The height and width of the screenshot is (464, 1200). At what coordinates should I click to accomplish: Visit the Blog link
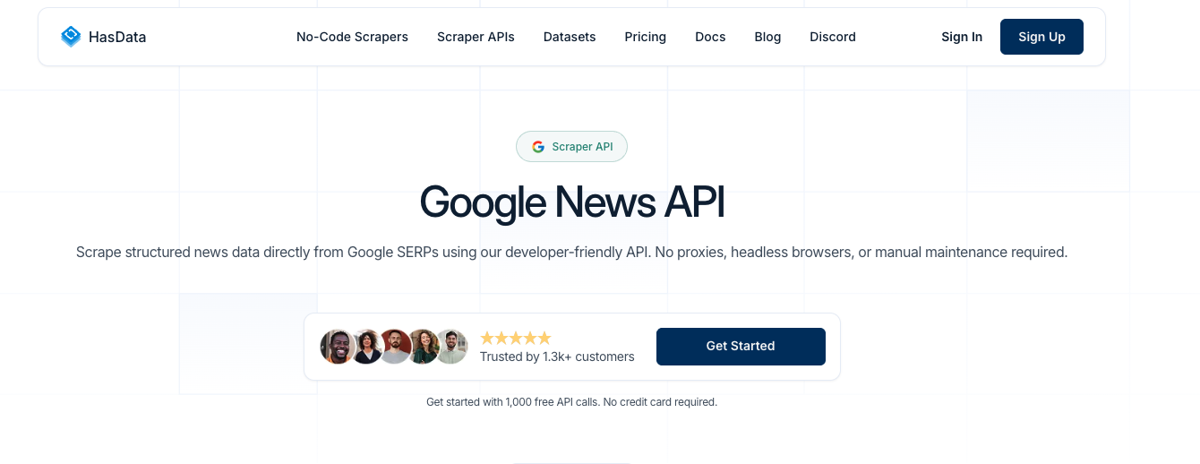tap(768, 37)
